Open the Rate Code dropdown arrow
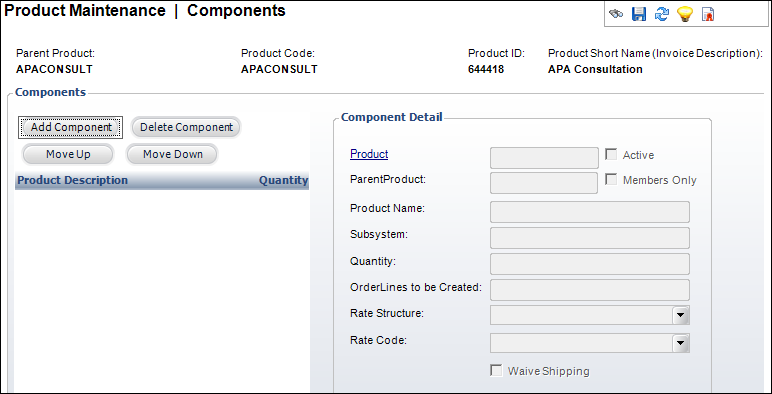Image resolution: width=772 pixels, height=394 pixels. (x=681, y=343)
